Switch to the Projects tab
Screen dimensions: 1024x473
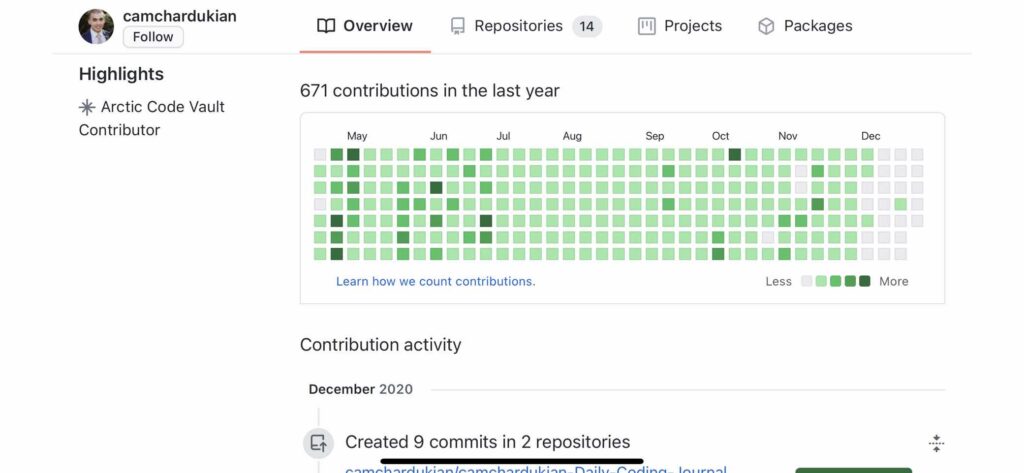[693, 26]
